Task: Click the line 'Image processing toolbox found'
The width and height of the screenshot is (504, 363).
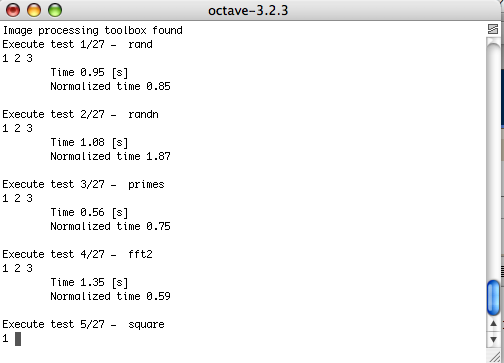Action: coord(93,30)
